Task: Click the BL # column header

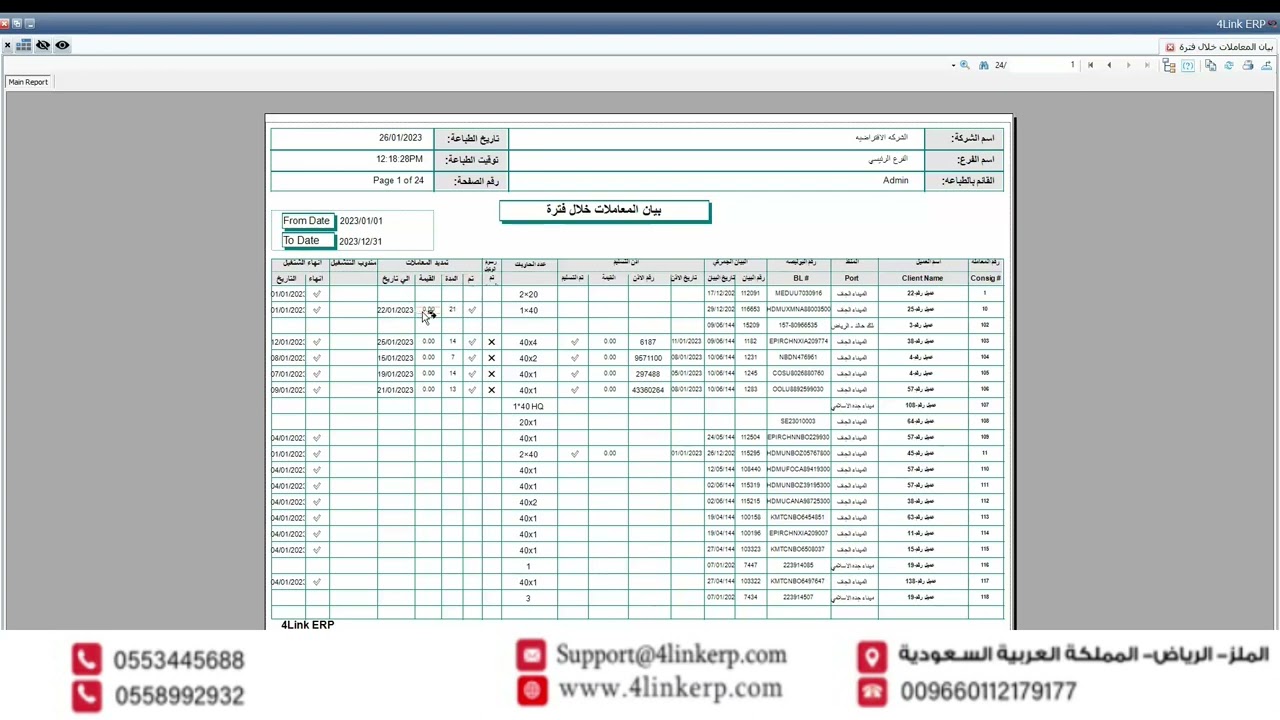Action: [800, 278]
